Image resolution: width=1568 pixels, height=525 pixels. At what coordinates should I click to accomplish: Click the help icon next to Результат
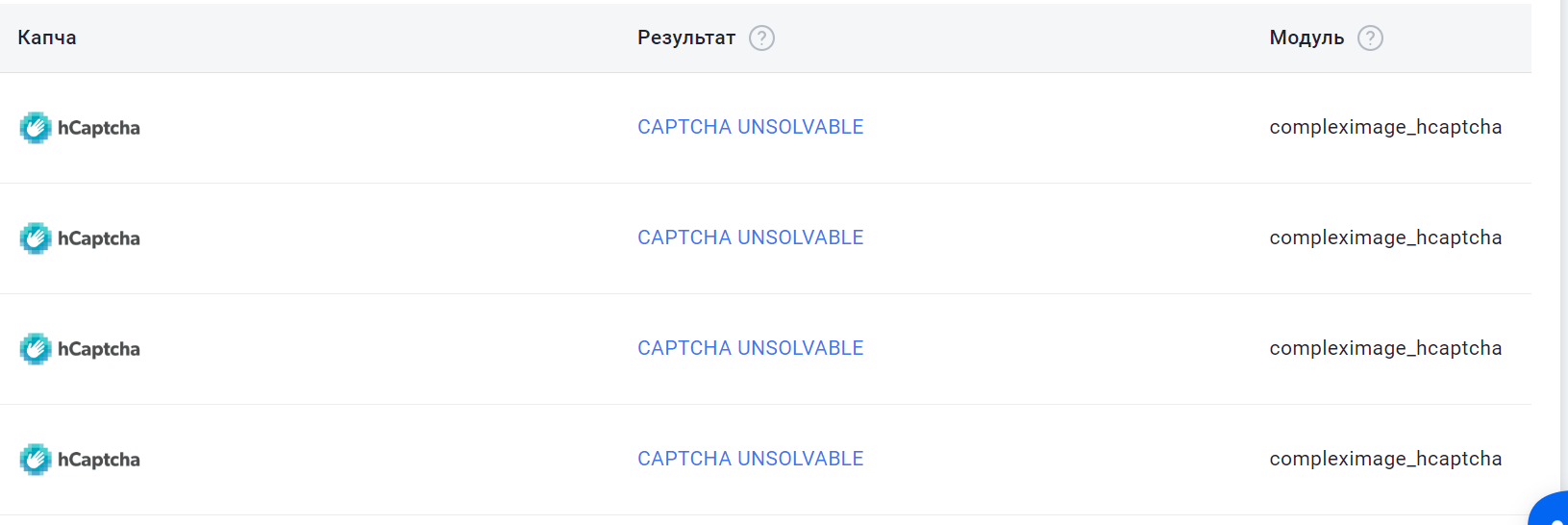pos(761,37)
